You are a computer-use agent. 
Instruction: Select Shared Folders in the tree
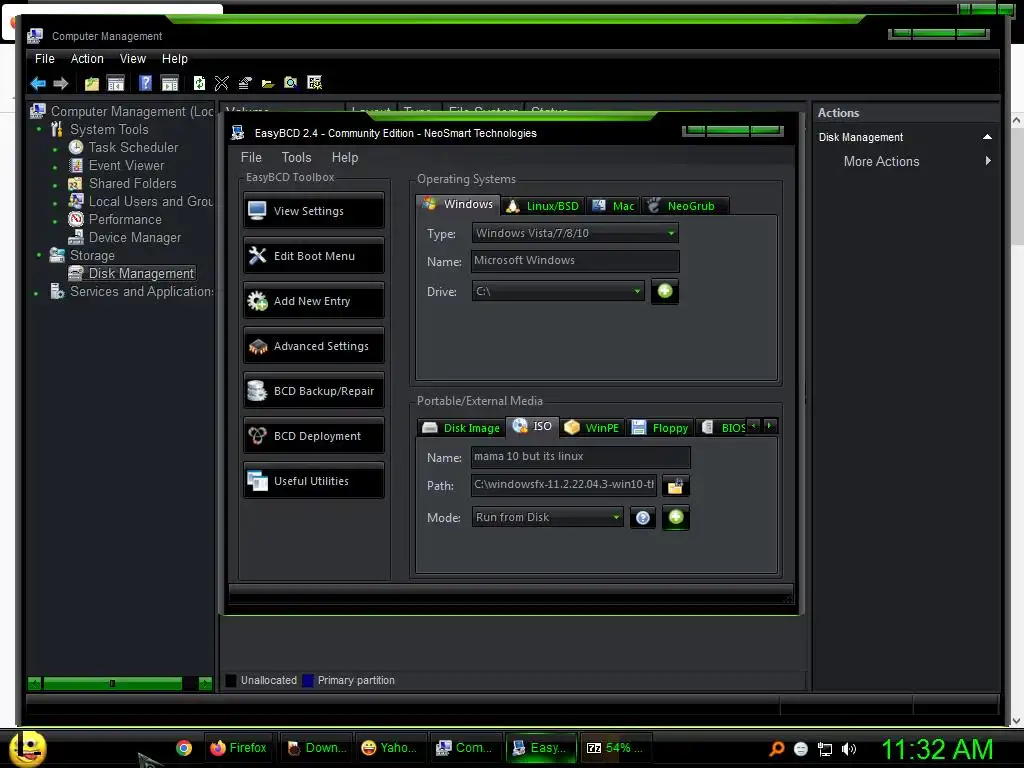[x=133, y=184]
